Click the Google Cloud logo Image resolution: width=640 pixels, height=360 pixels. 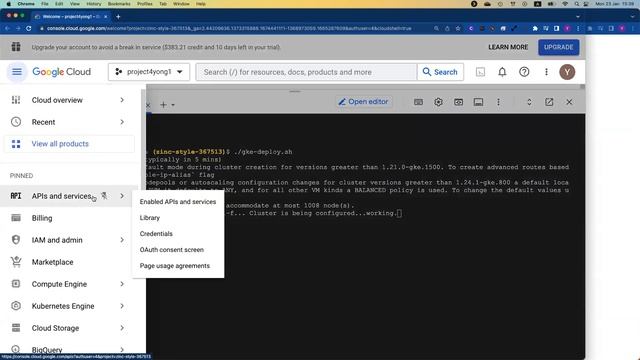(62, 72)
